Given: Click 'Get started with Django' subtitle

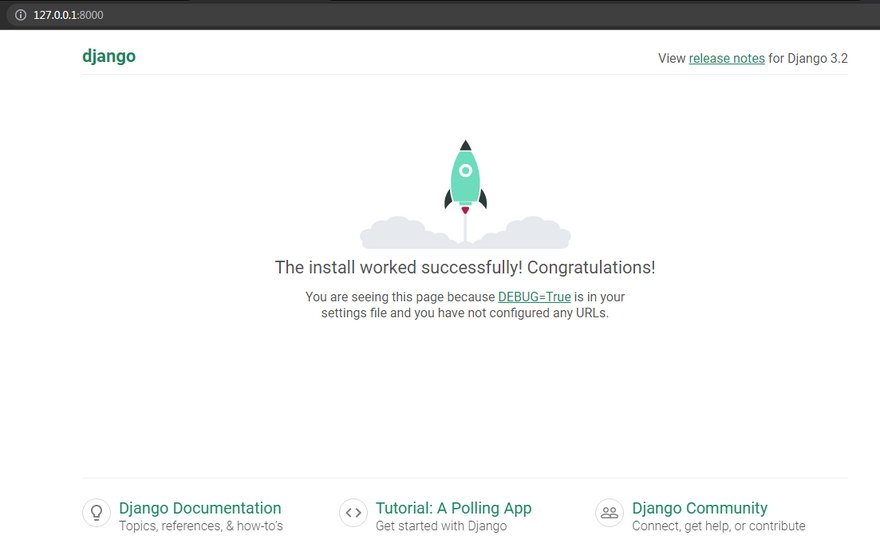Looking at the screenshot, I should click(x=441, y=526).
